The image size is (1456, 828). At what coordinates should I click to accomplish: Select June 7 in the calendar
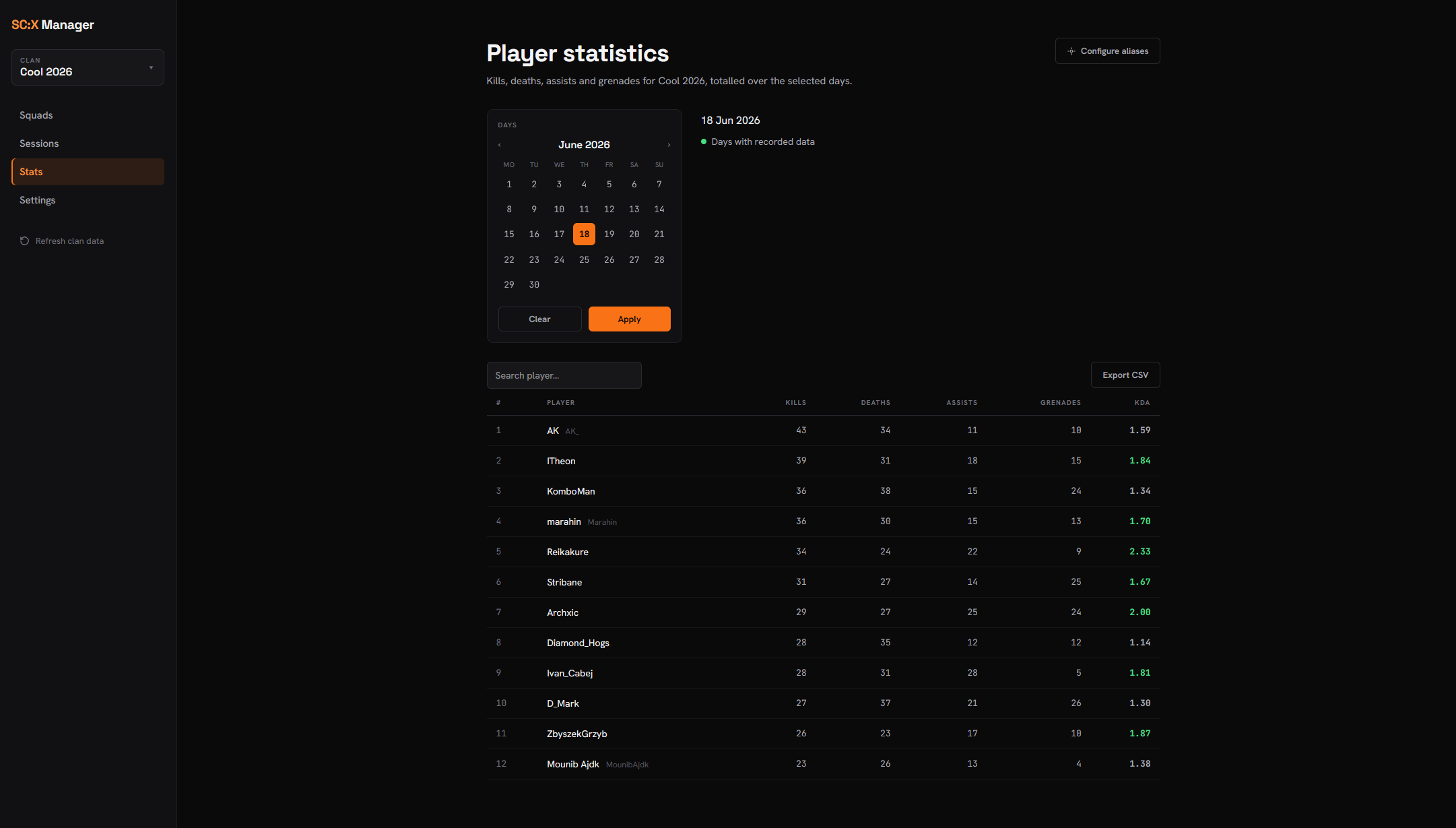pos(659,185)
